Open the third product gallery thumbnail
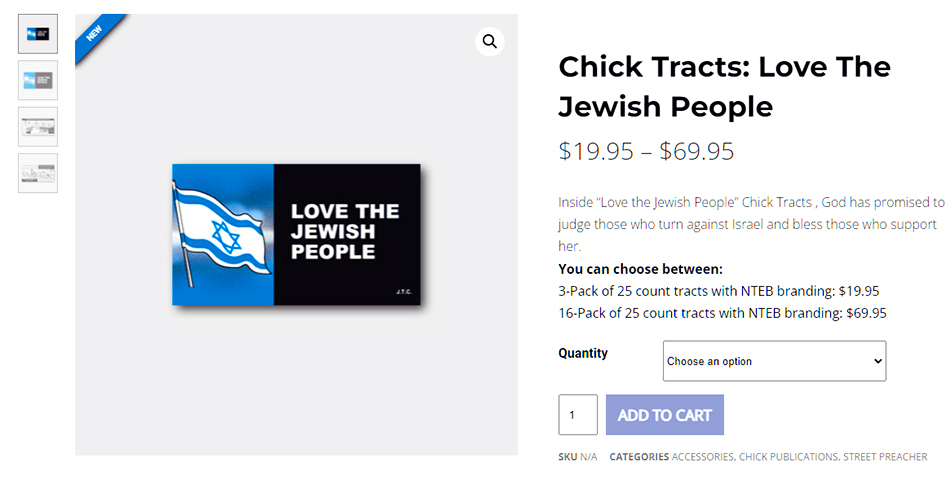The image size is (950, 493). tap(38, 127)
